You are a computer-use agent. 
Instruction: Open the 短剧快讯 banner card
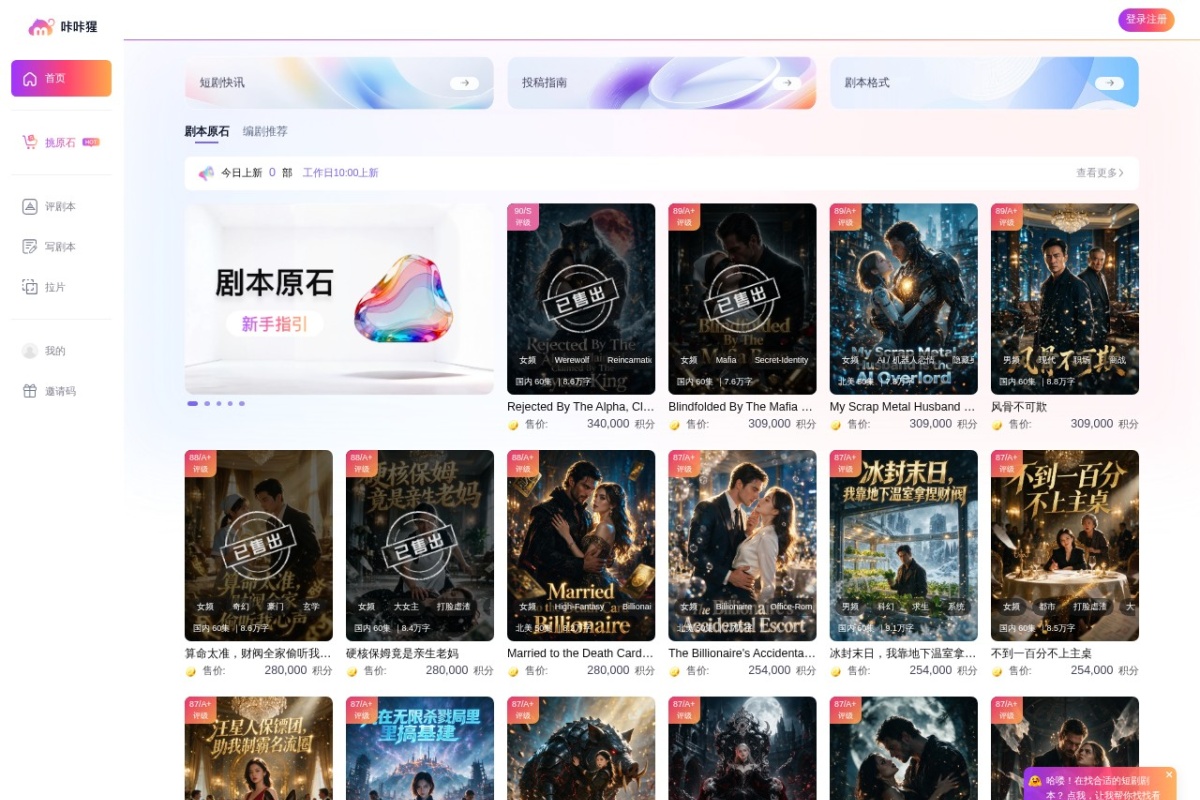(339, 83)
